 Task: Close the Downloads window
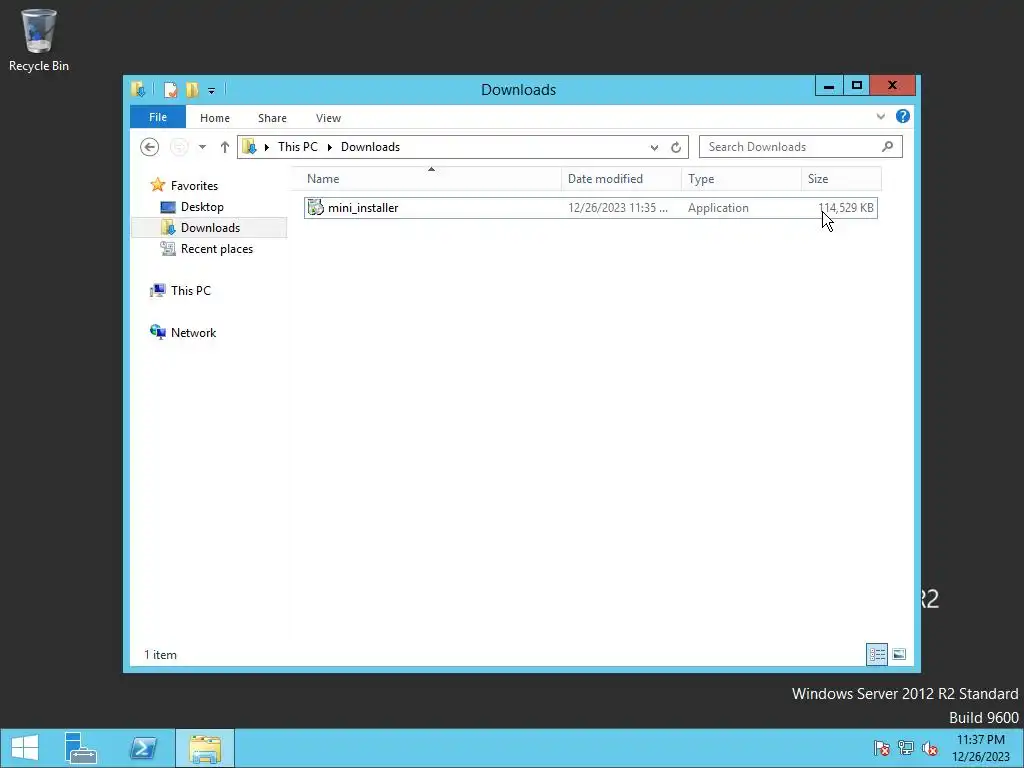point(893,86)
